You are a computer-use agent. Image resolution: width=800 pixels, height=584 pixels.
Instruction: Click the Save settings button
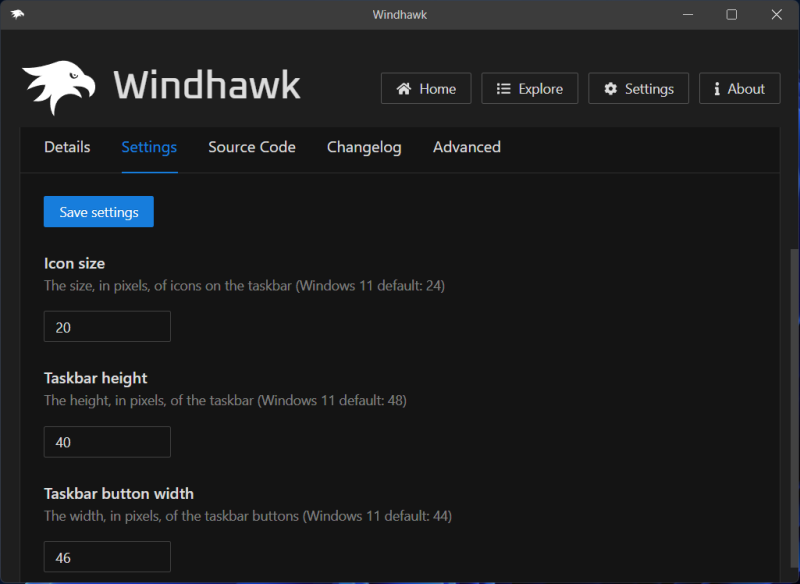98,211
